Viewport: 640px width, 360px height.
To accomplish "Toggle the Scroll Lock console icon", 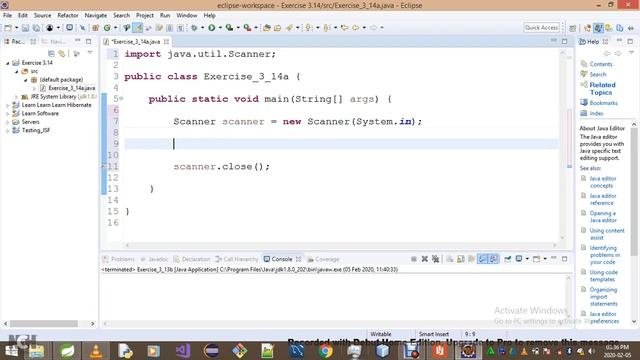I will tap(460, 259).
